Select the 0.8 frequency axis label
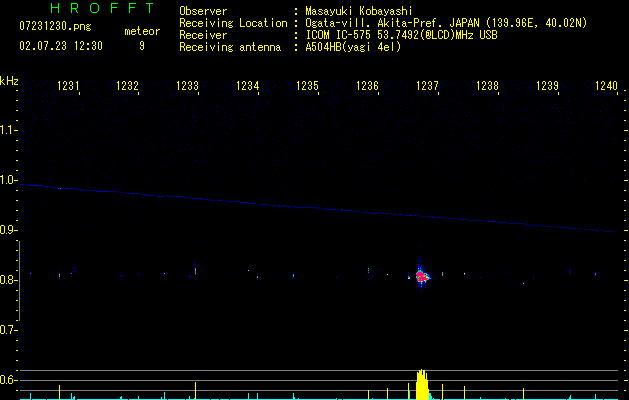Viewport: 629px width, 400px height. [9, 280]
